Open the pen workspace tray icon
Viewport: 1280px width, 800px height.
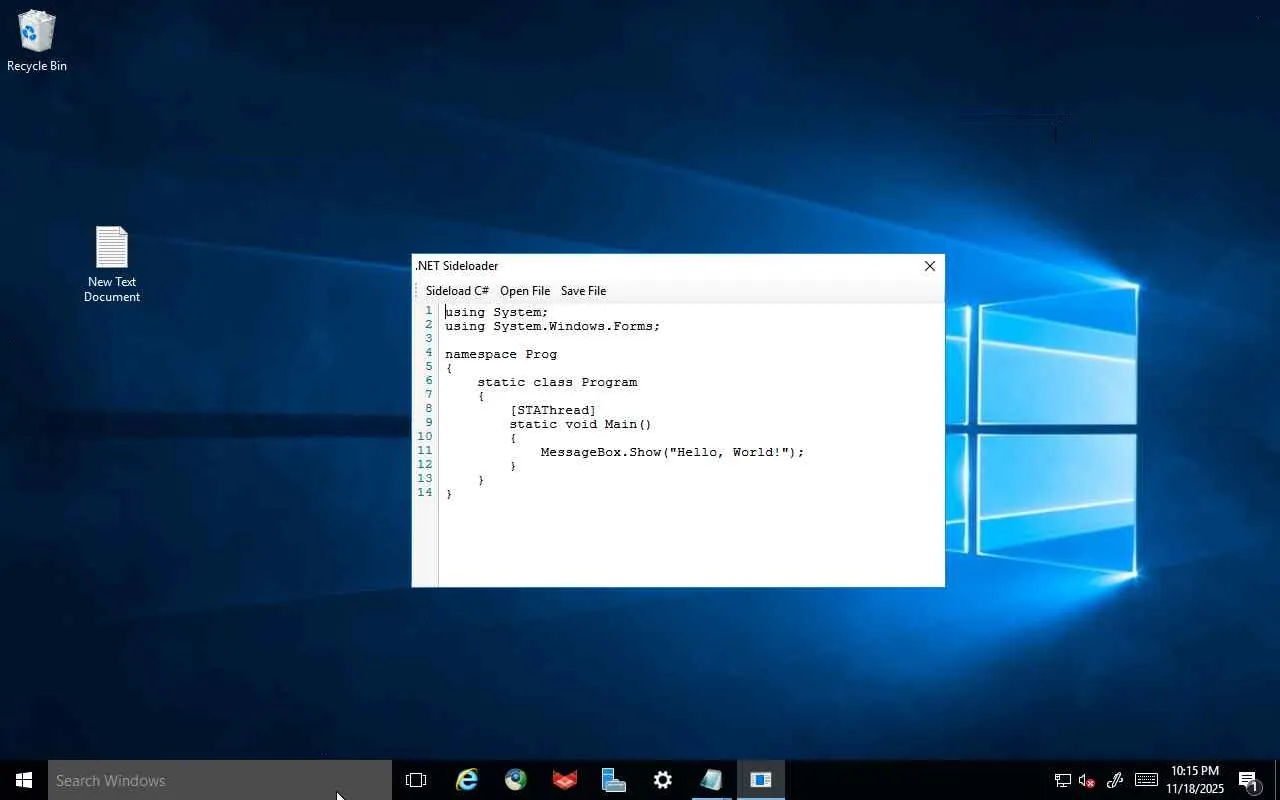[x=1115, y=780]
